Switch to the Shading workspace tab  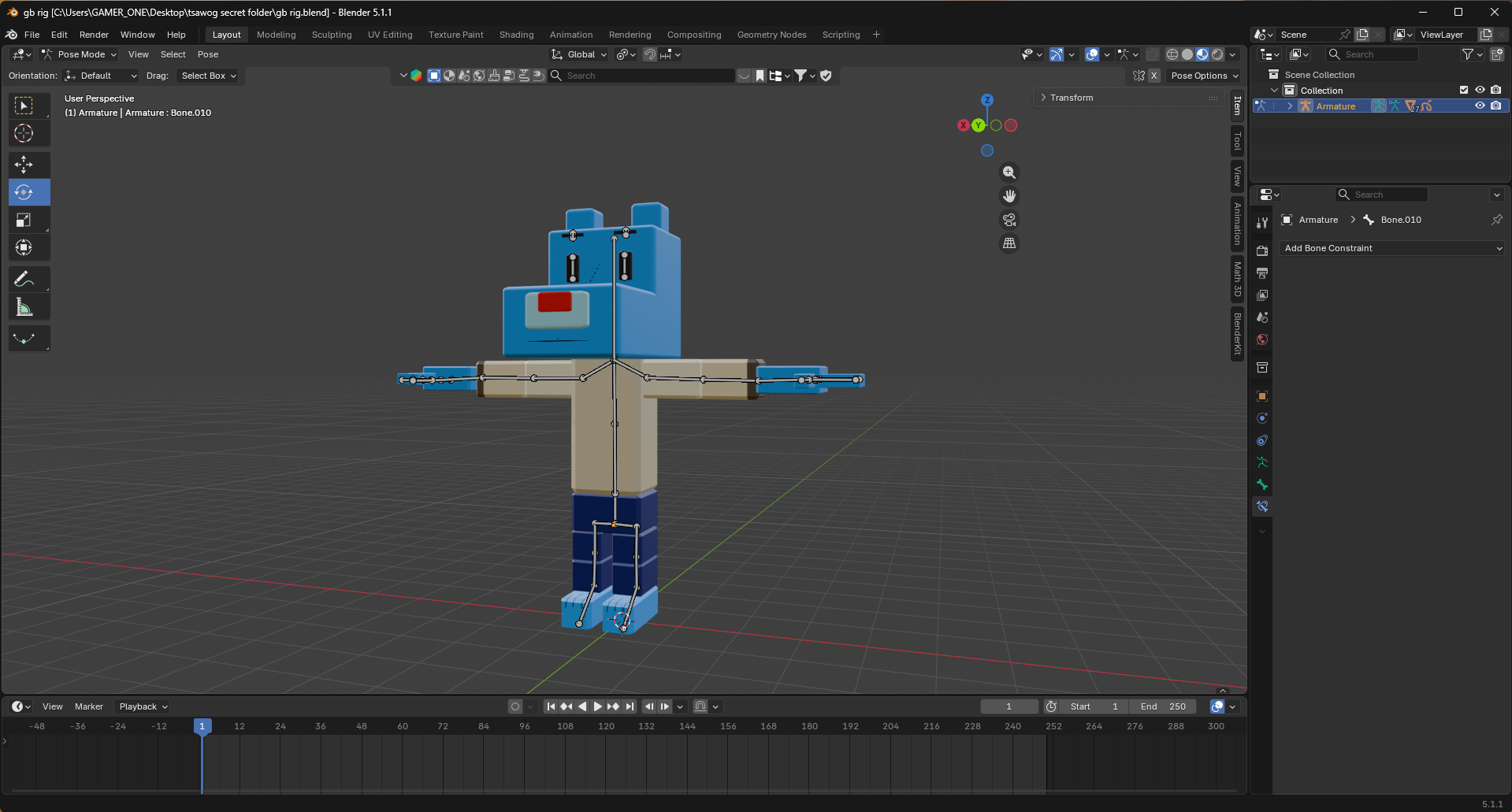[516, 35]
